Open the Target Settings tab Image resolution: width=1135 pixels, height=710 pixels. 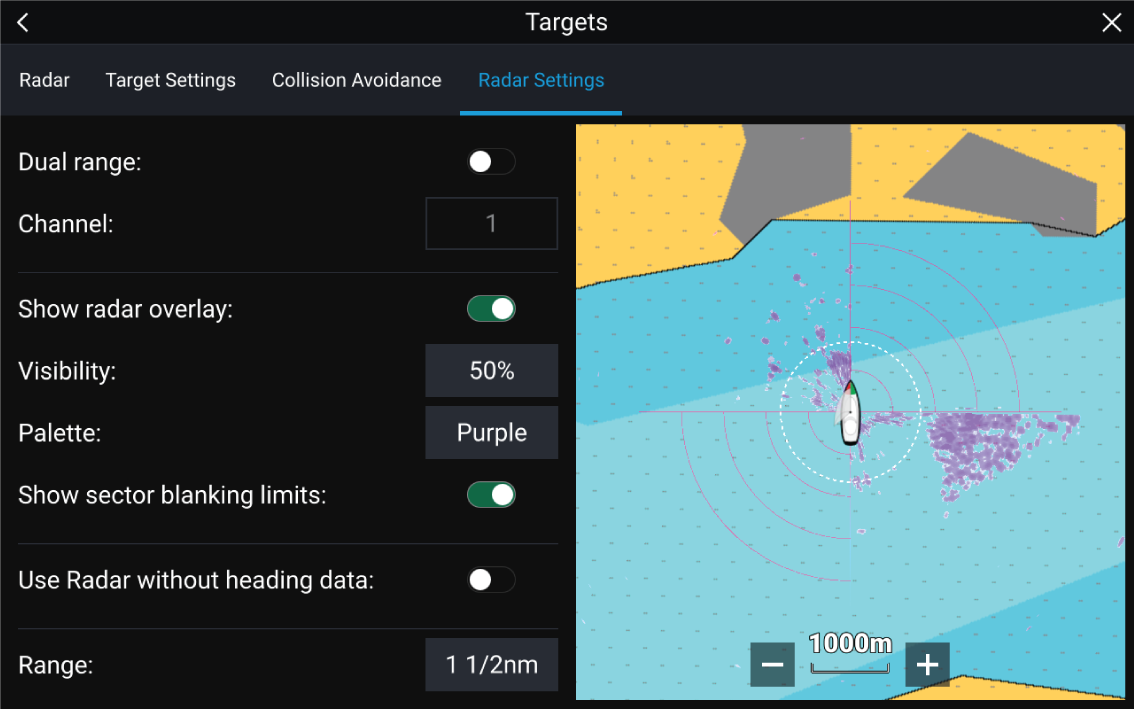click(x=171, y=80)
